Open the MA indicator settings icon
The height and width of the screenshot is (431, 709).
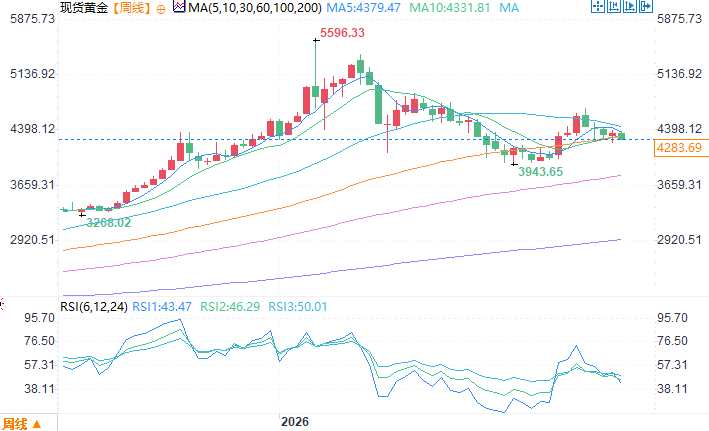coord(179,7)
